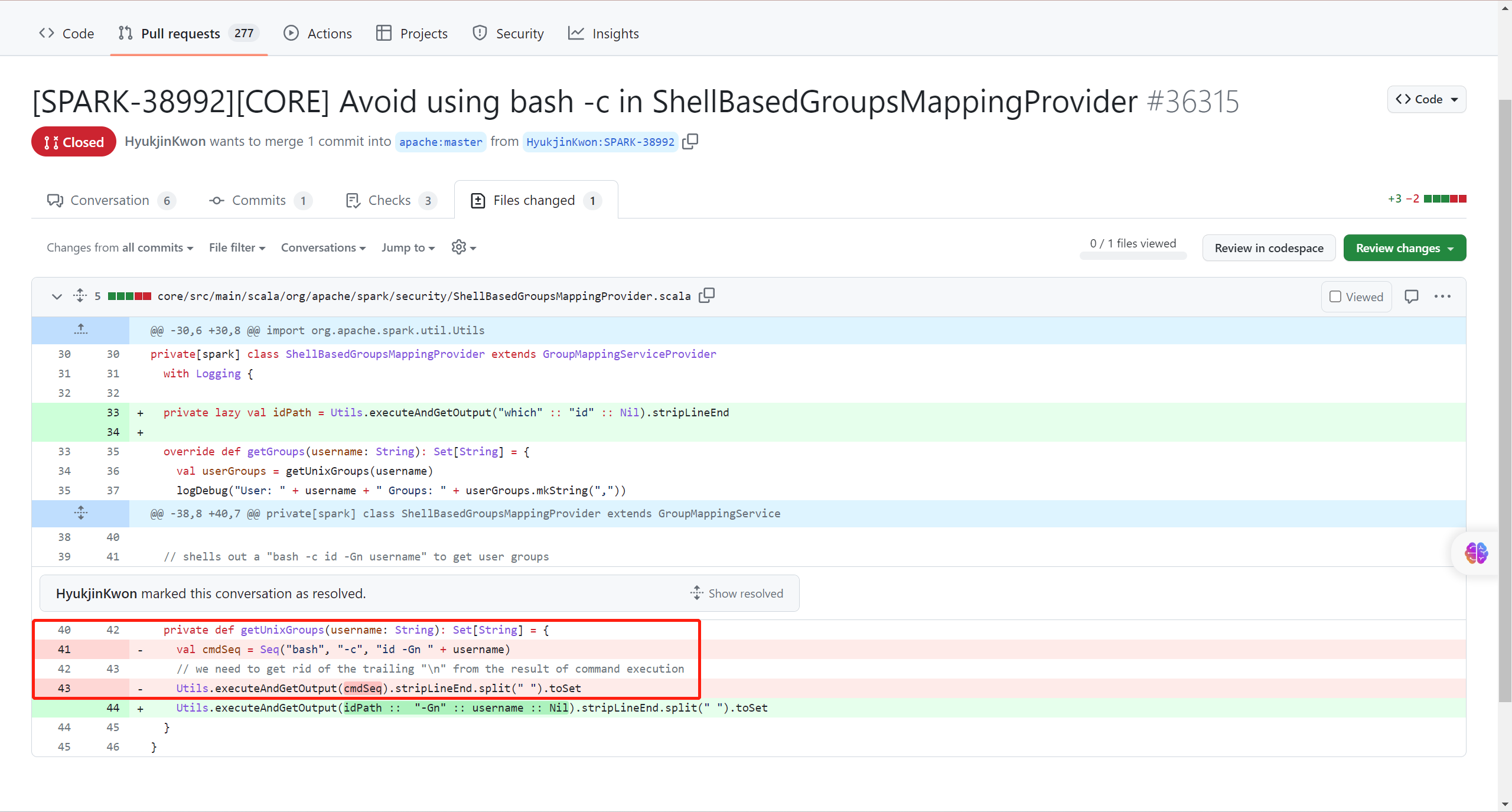Image resolution: width=1512 pixels, height=812 pixels.
Task: Open the File filter dropdown
Action: click(x=237, y=247)
